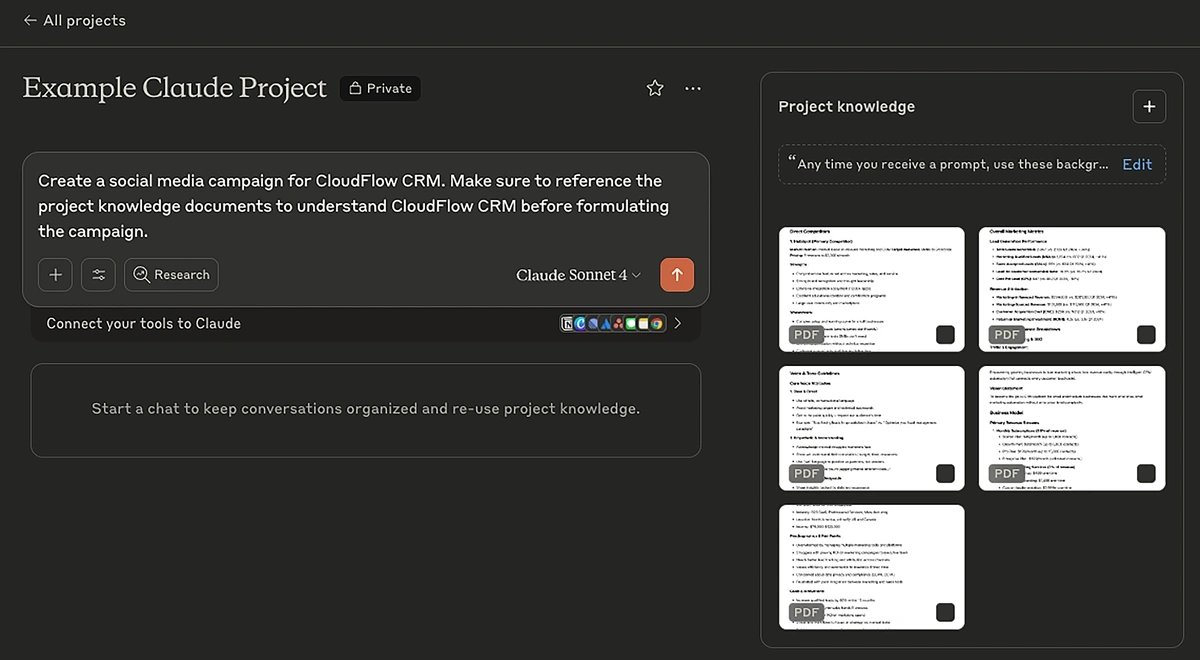The image size is (1200, 660).
Task: Star the Example Claude Project
Action: pyautogui.click(x=655, y=88)
